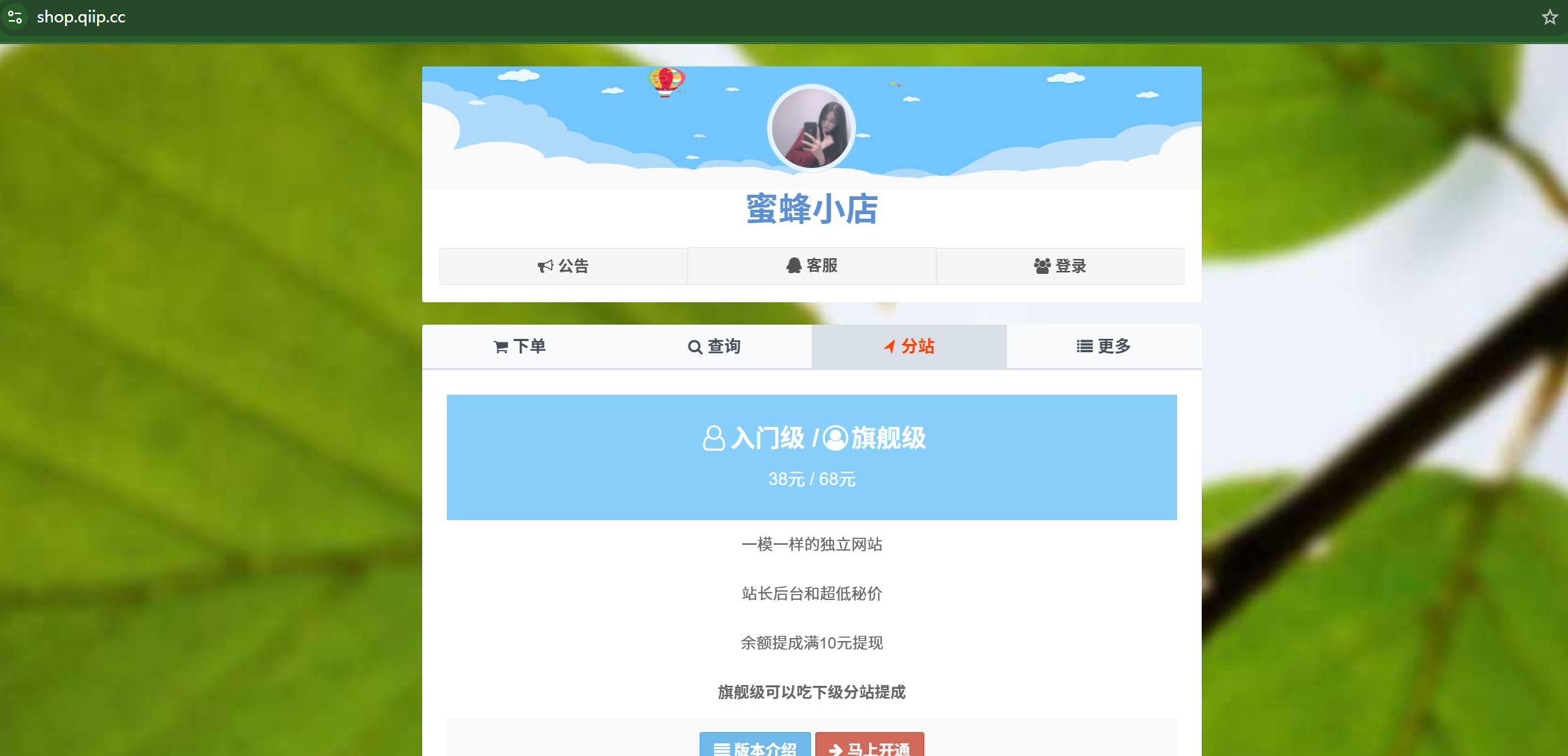Viewport: 1568px width, 756px height.
Task: Click the 马上开通 red button
Action: pos(870,746)
